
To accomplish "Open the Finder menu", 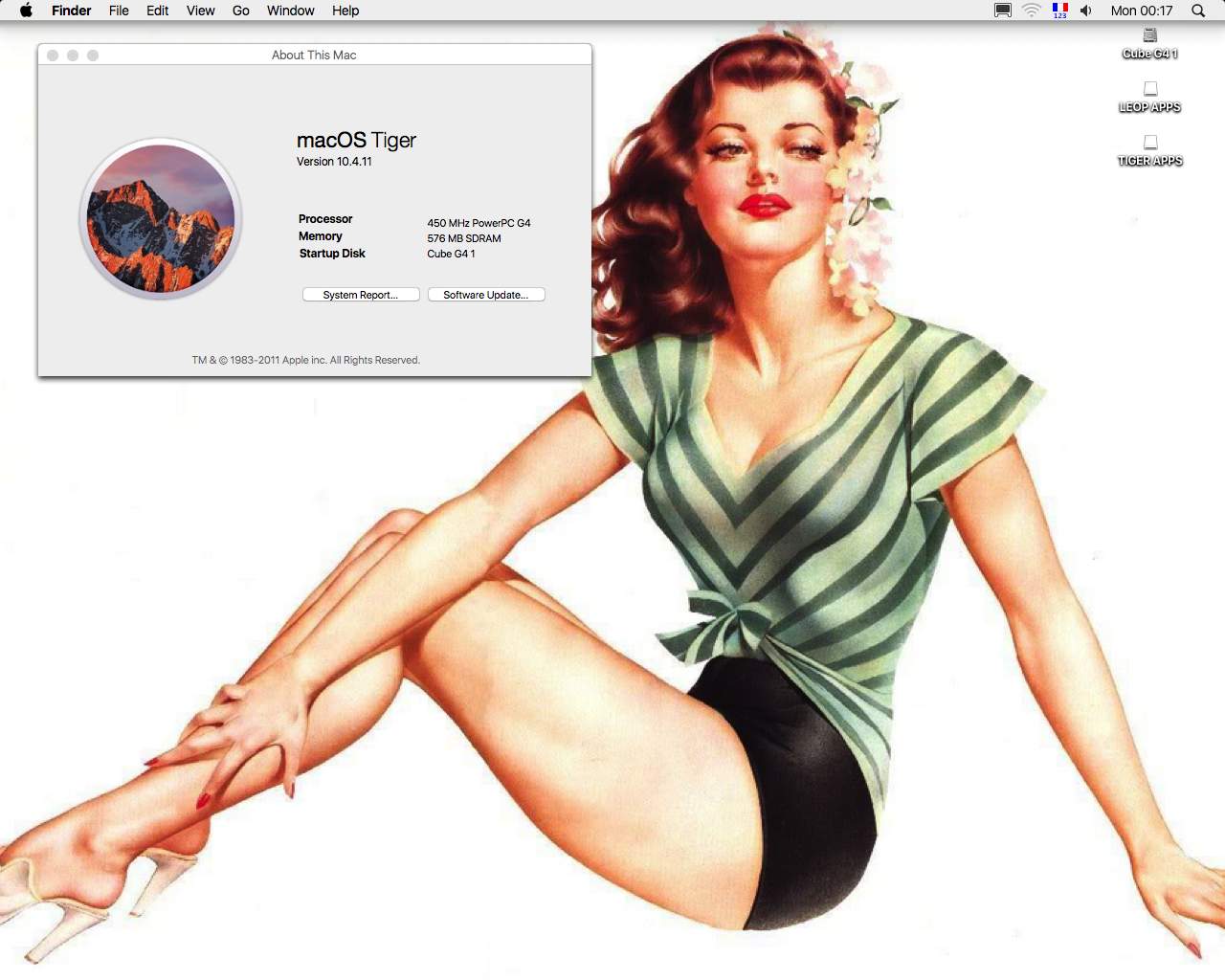I will 72,11.
